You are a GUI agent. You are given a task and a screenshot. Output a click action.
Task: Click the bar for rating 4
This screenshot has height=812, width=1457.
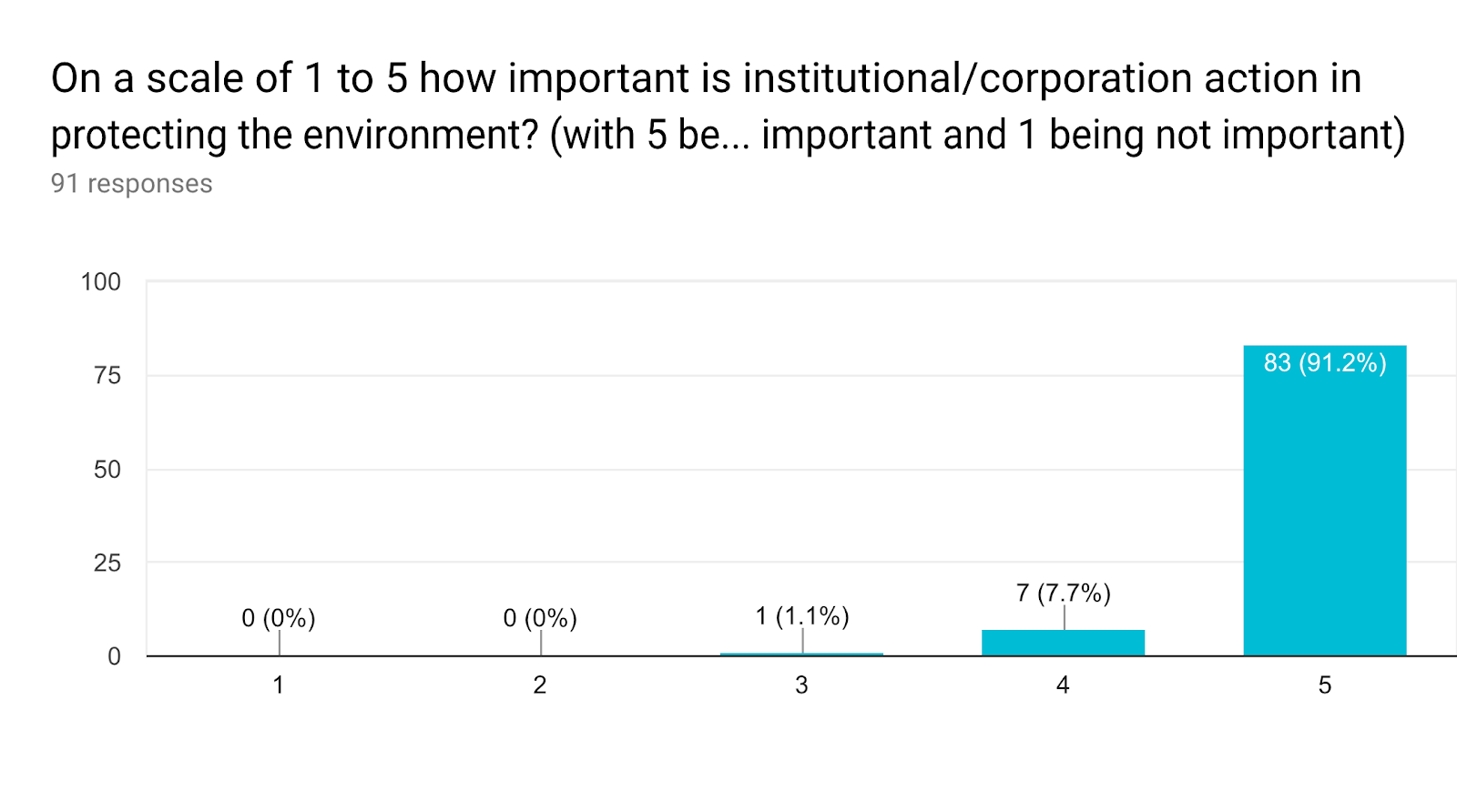tap(1063, 643)
